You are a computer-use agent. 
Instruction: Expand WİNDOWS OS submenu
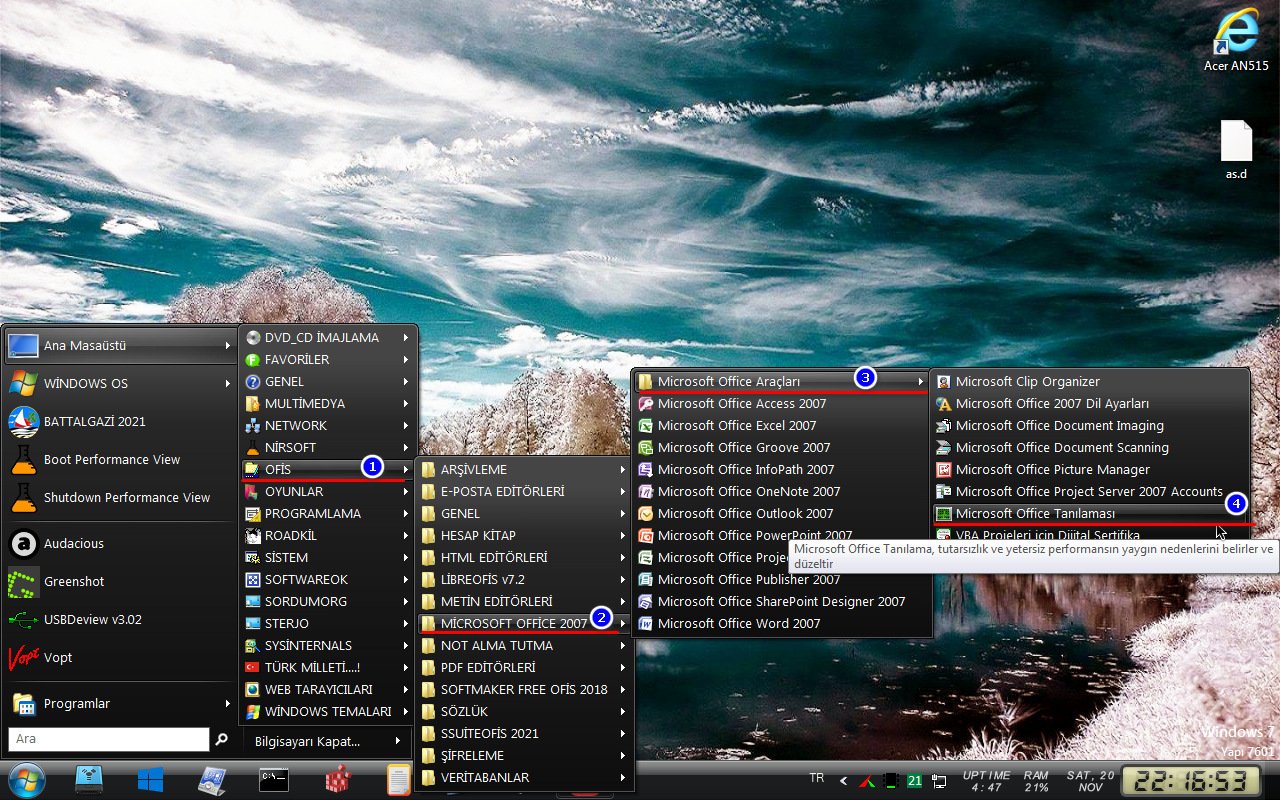(120, 383)
